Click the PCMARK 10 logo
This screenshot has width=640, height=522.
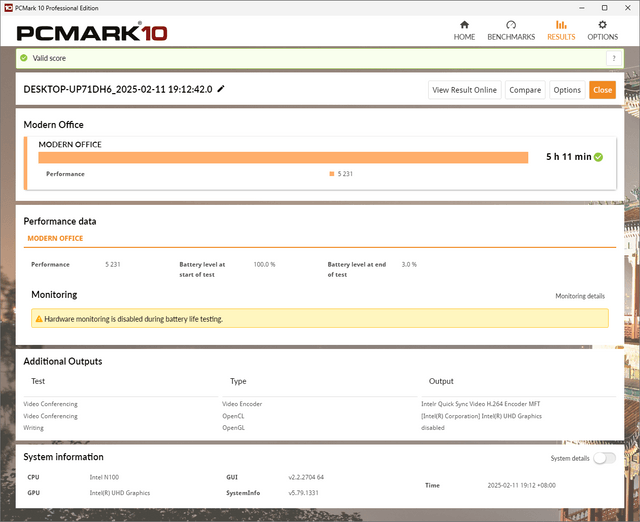pyautogui.click(x=92, y=32)
